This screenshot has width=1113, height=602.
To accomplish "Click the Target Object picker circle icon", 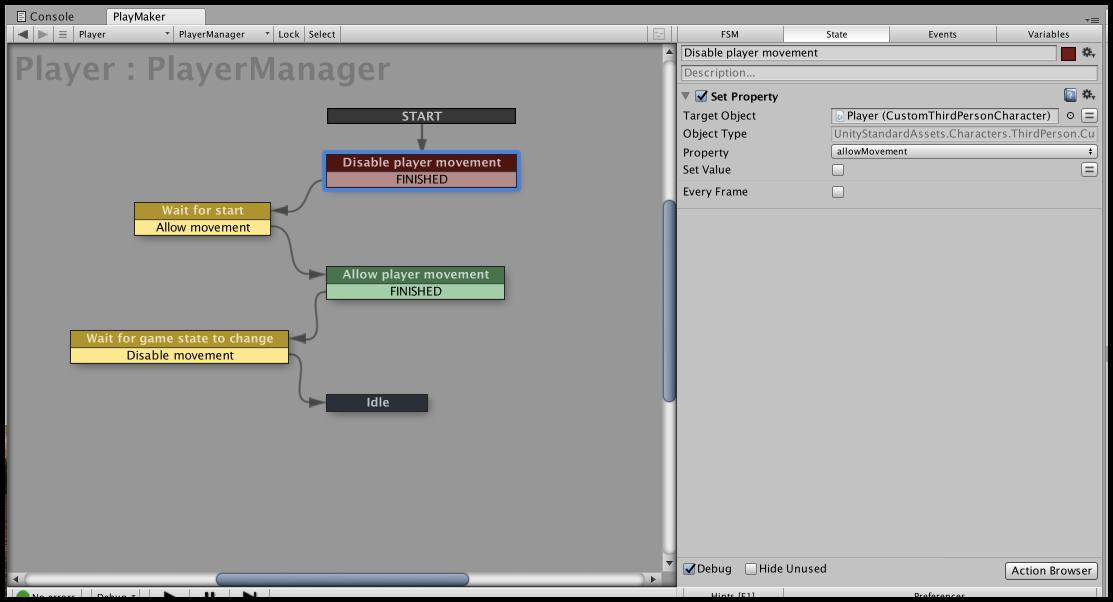I will point(1070,116).
